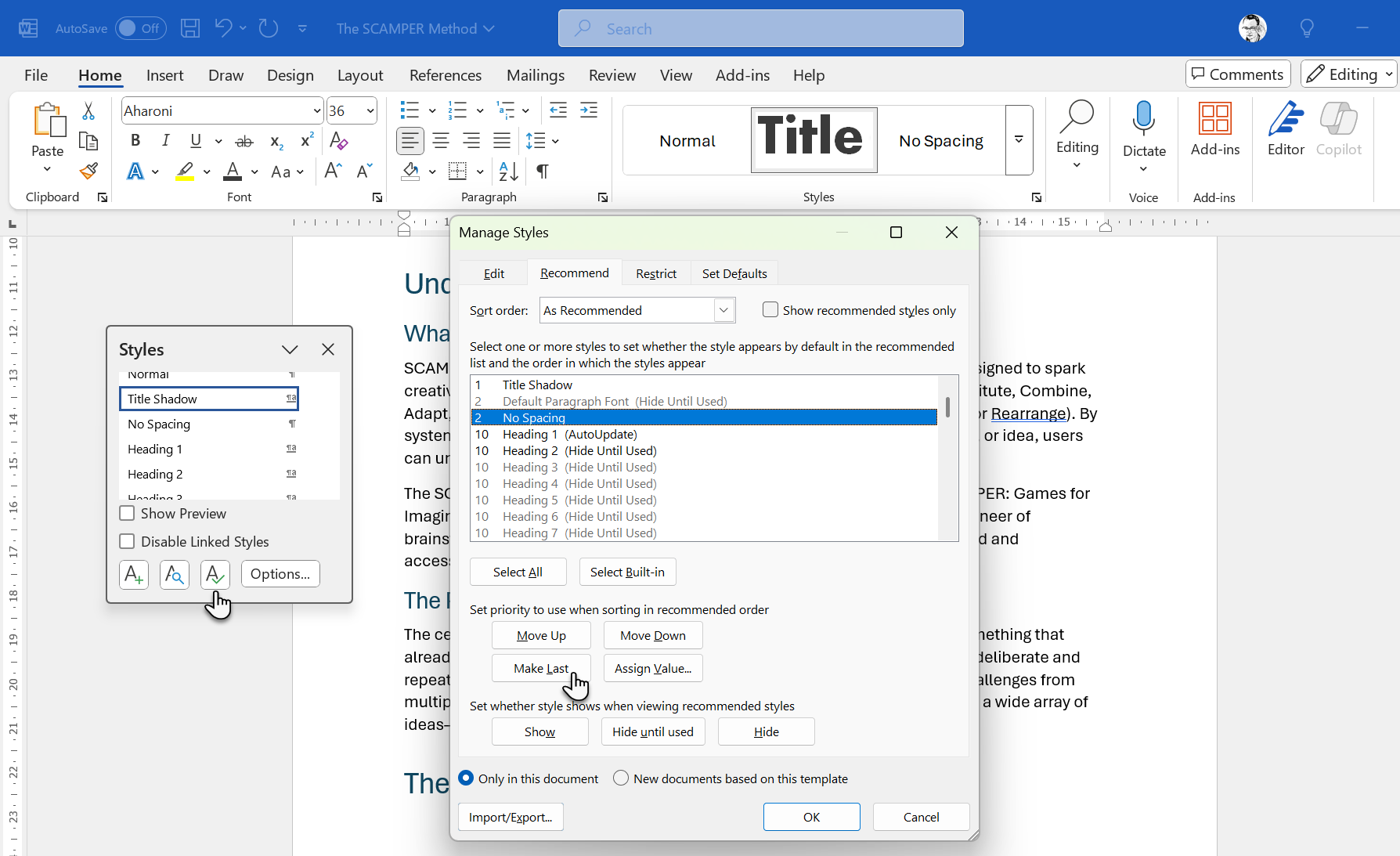Save the document with the disk icon
Viewport: 1400px width, 856px height.
point(190,29)
